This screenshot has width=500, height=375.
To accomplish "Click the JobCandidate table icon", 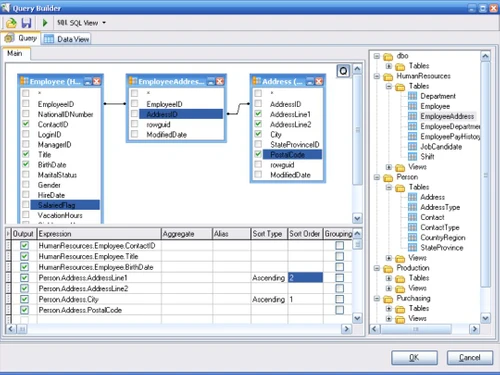I will point(412,147).
